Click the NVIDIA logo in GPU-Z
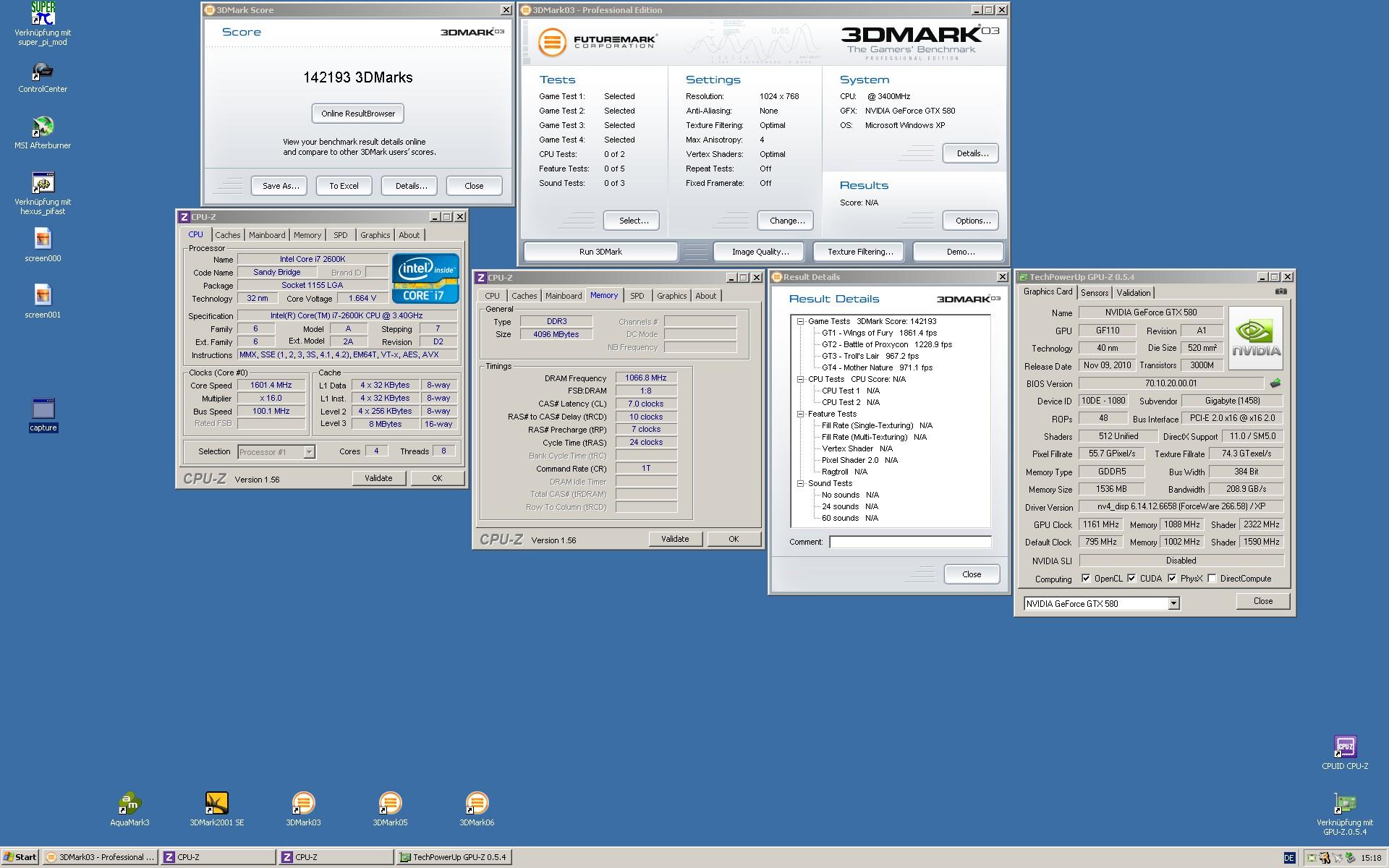This screenshot has width=1389, height=868. click(1256, 338)
